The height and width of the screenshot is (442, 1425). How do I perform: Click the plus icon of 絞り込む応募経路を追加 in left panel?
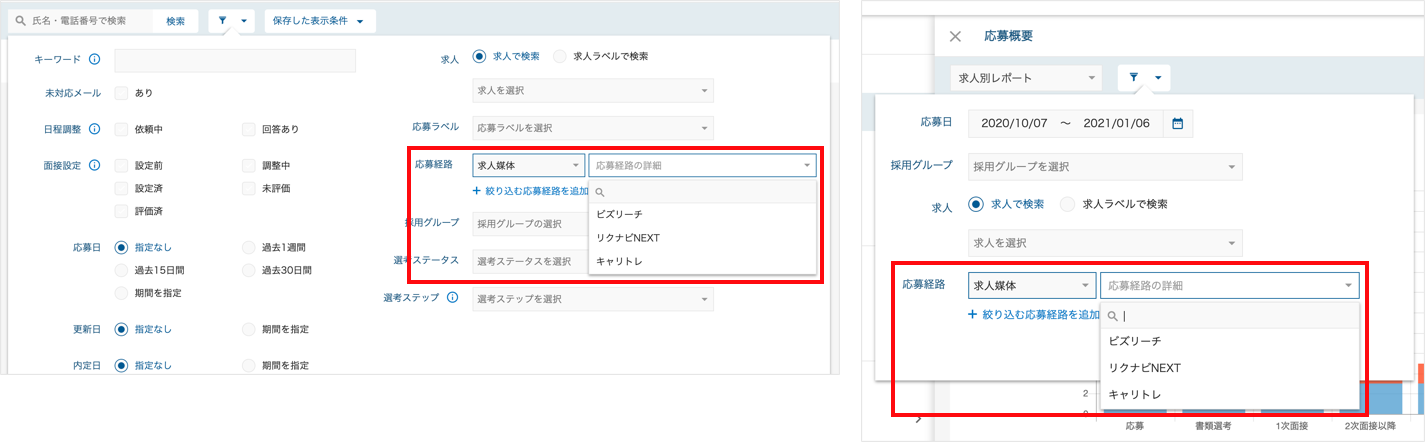tap(478, 190)
